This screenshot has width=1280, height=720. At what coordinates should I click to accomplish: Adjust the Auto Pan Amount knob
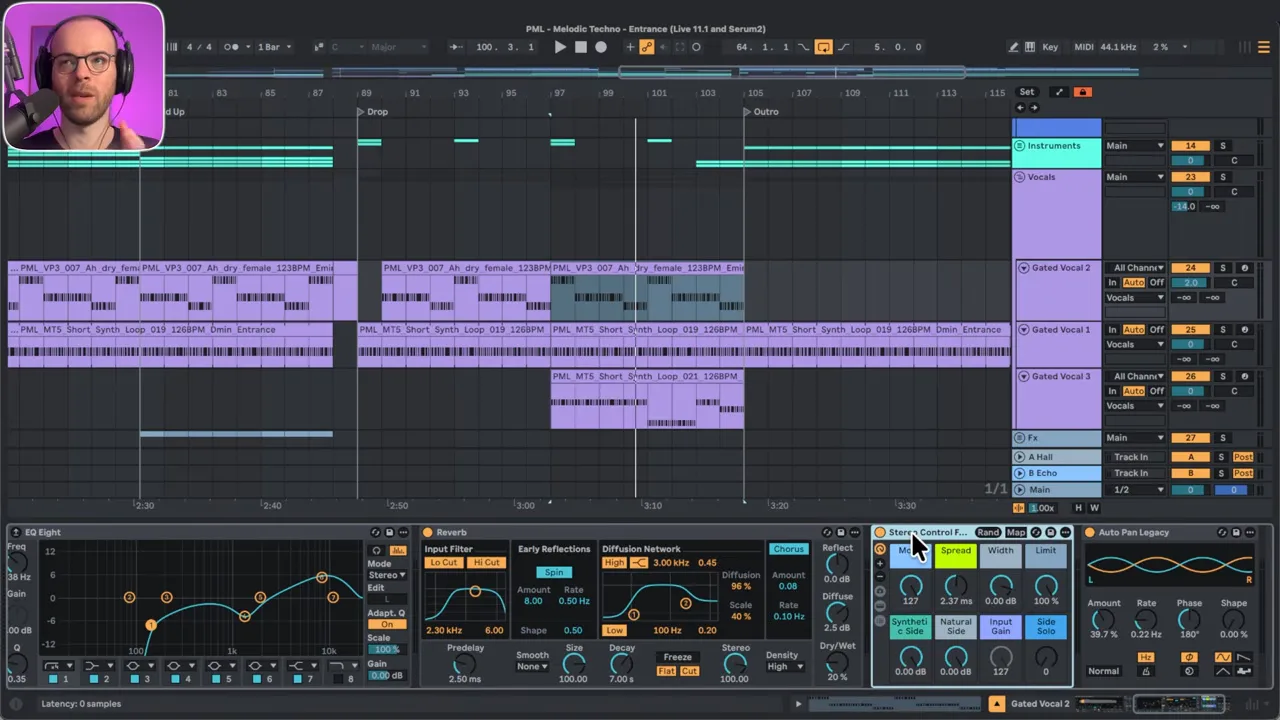click(1104, 620)
